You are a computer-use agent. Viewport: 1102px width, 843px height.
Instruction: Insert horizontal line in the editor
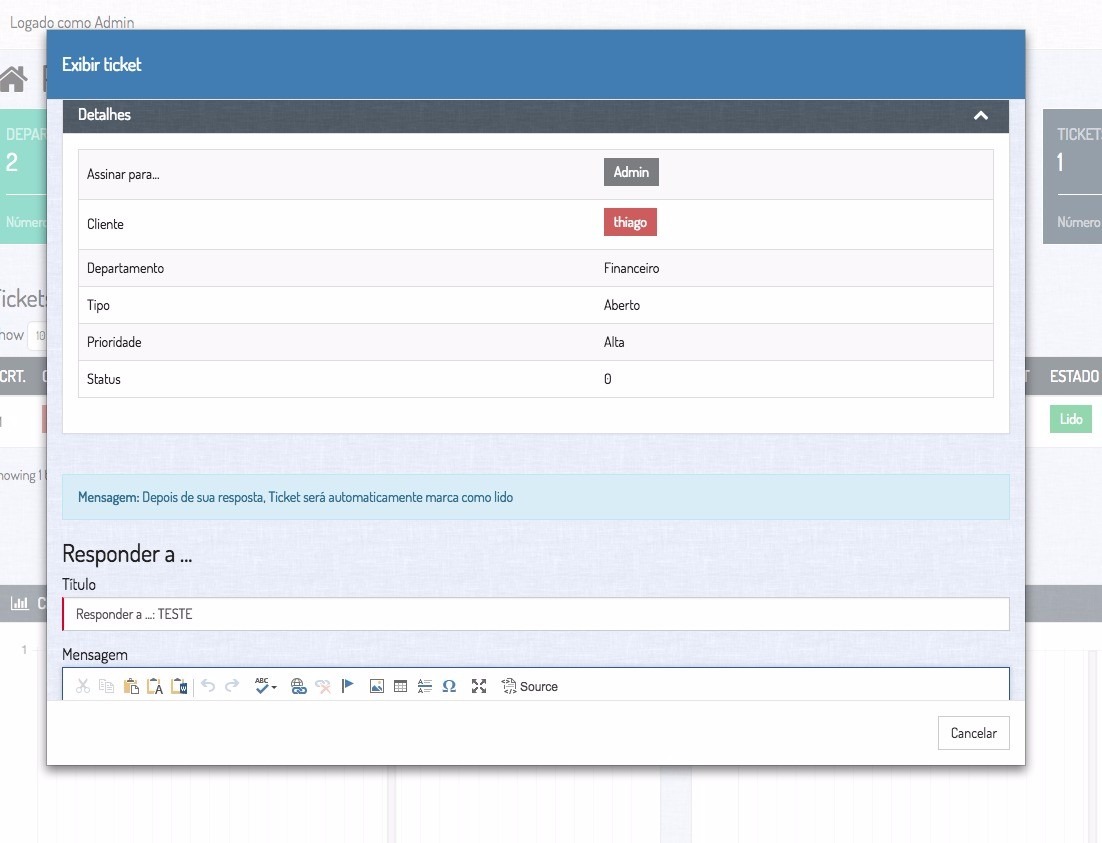pyautogui.click(x=425, y=686)
